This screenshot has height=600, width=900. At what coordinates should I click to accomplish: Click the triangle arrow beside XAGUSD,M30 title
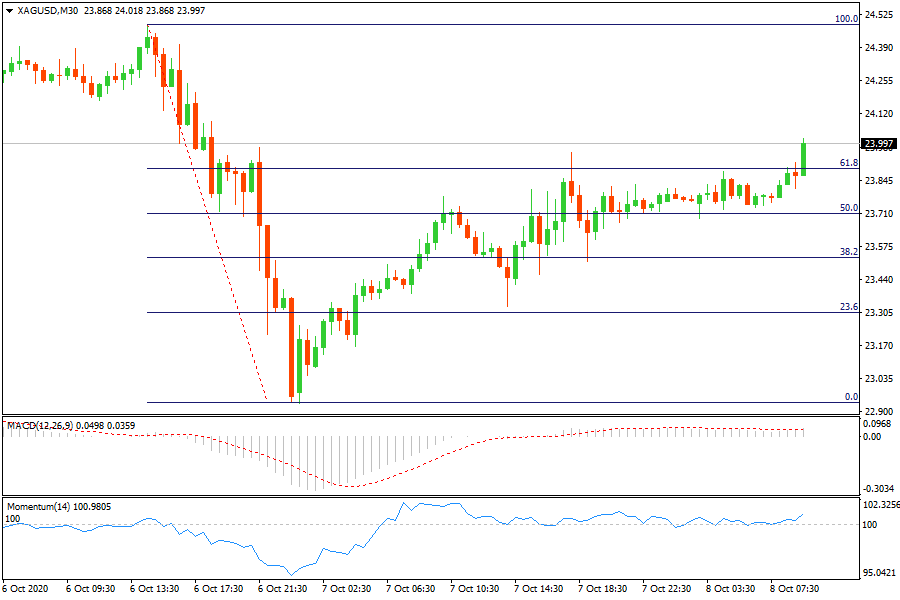pyautogui.click(x=8, y=9)
